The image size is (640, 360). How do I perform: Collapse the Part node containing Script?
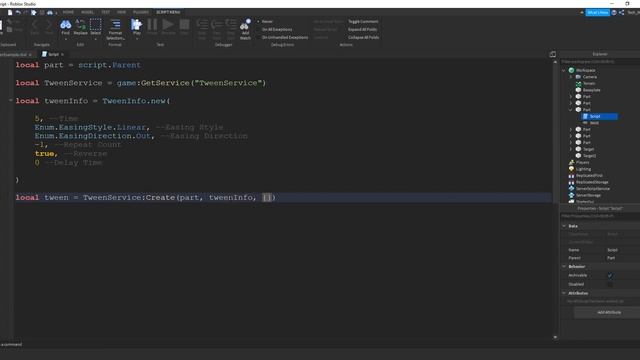click(571, 110)
